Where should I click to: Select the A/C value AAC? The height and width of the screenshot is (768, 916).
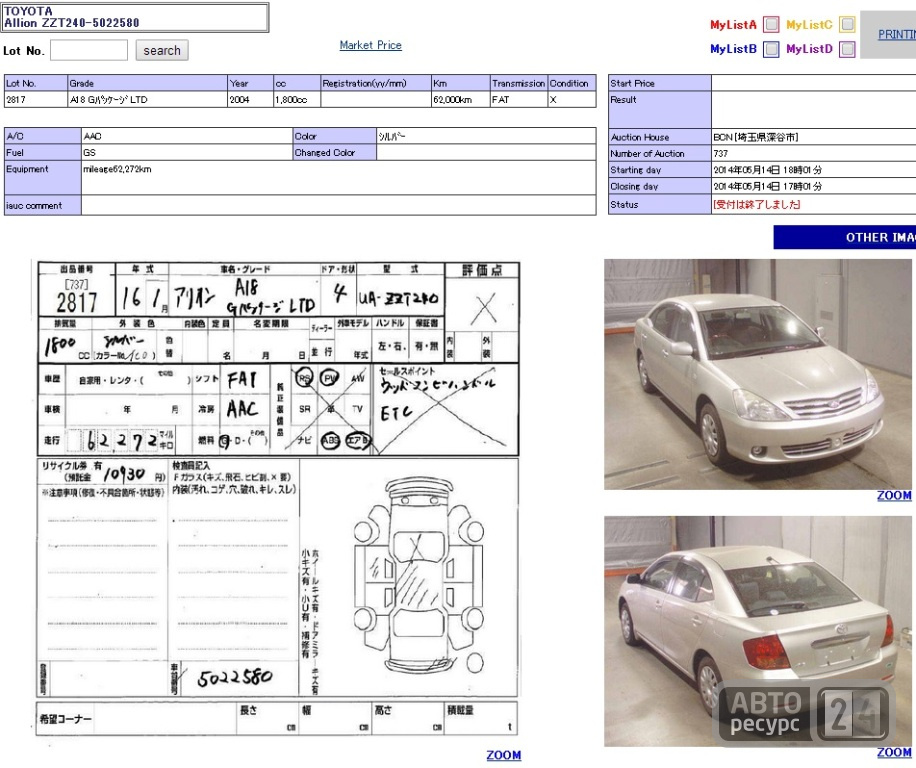(187, 136)
